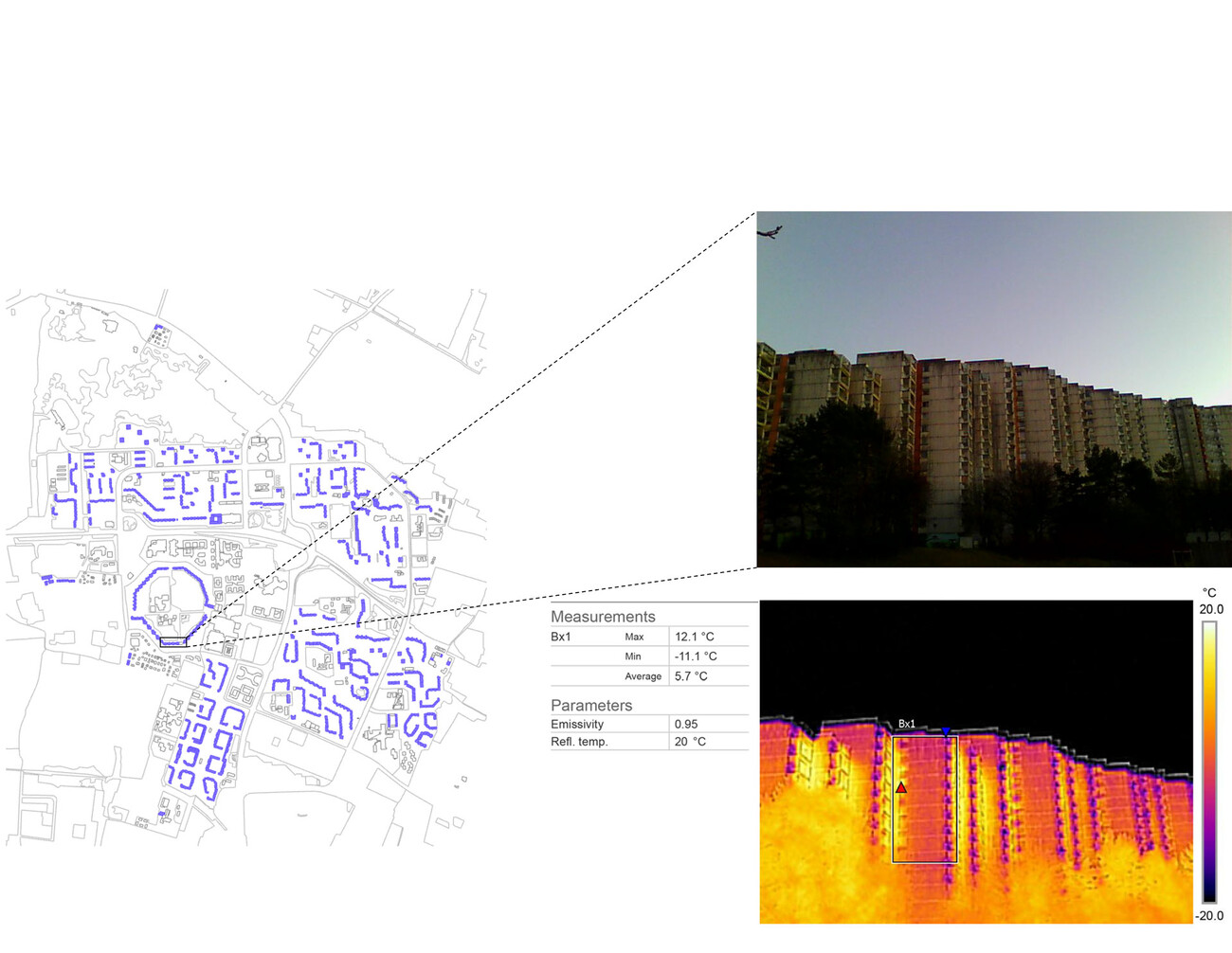Expand the Parameters section header

coord(593,705)
